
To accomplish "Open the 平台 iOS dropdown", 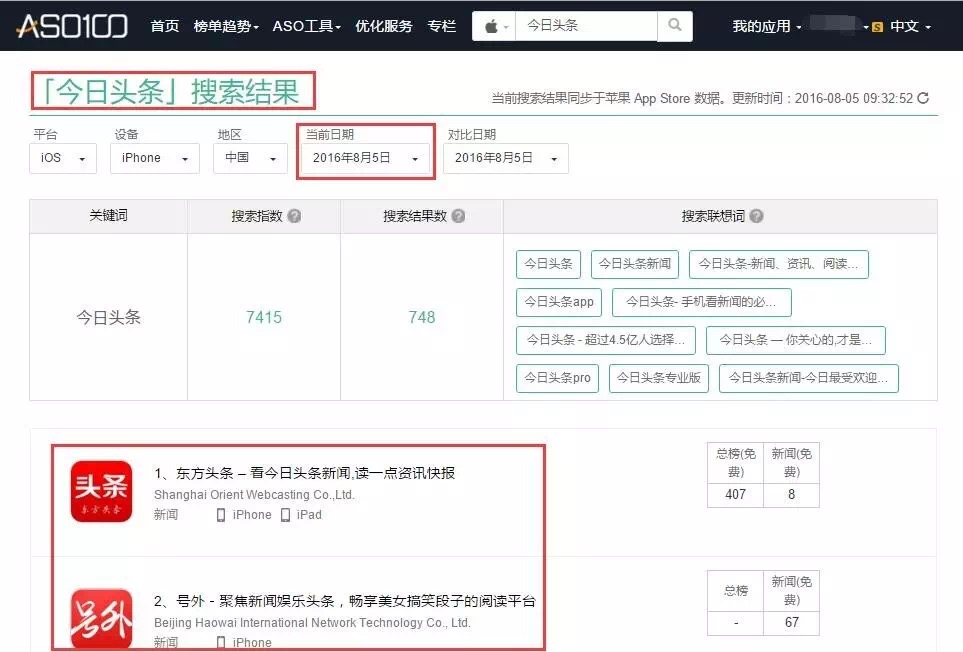I will click(x=63, y=158).
